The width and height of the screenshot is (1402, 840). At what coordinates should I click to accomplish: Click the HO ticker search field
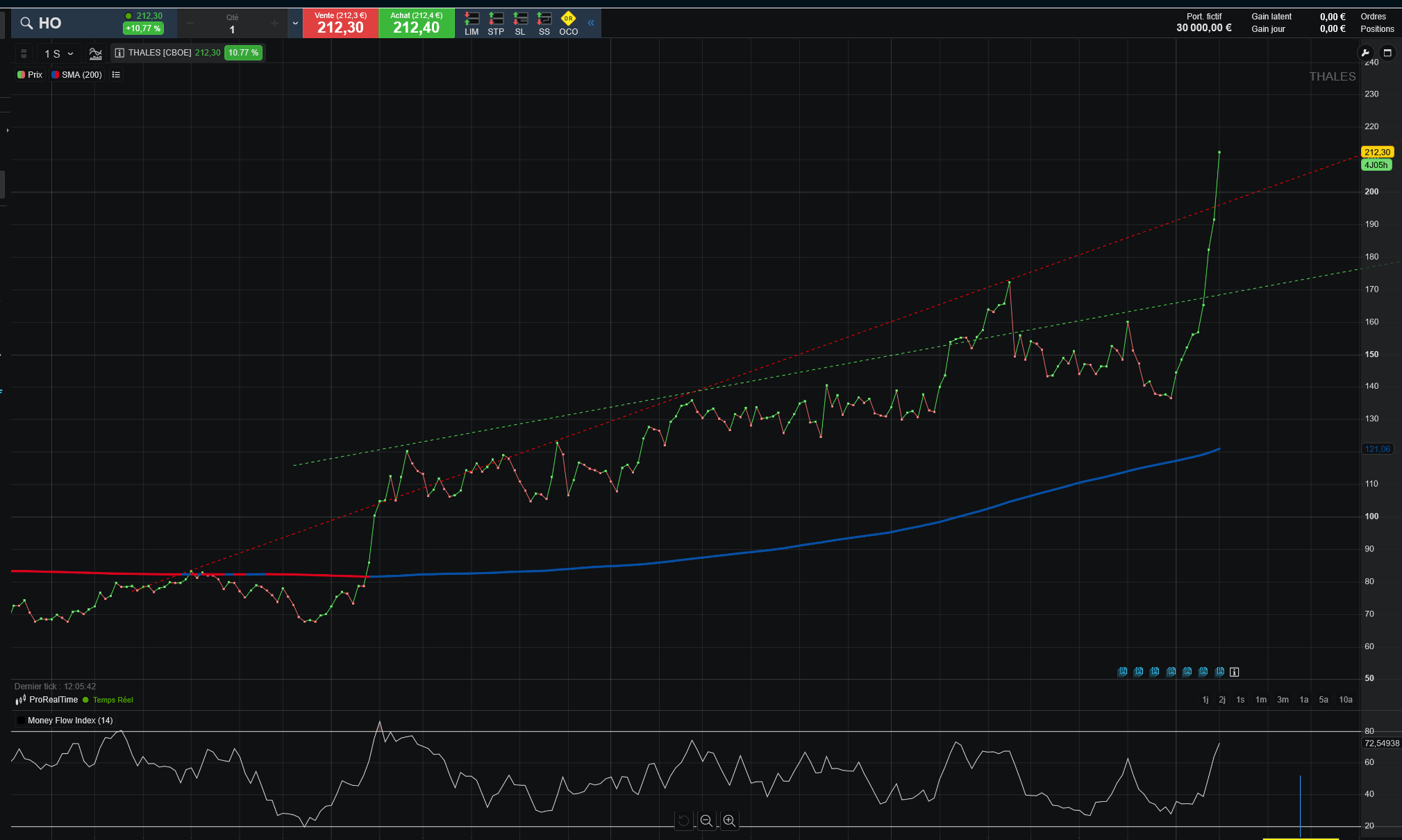point(66,23)
